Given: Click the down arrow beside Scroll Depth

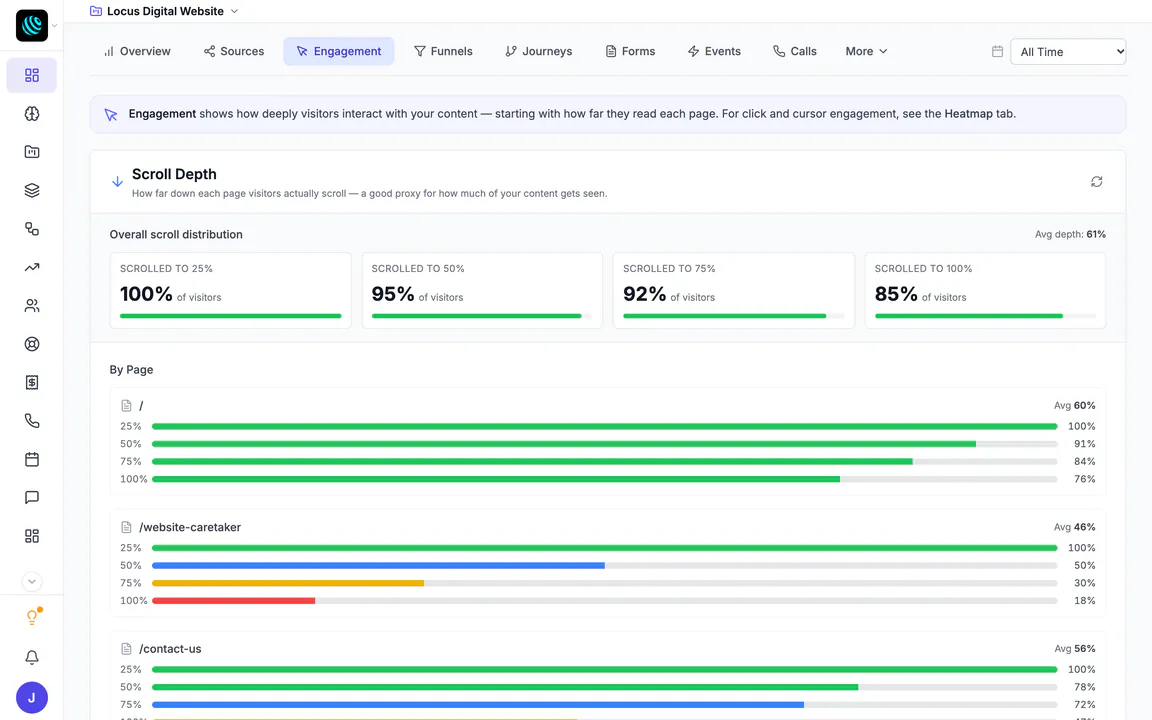Looking at the screenshot, I should pos(117,181).
